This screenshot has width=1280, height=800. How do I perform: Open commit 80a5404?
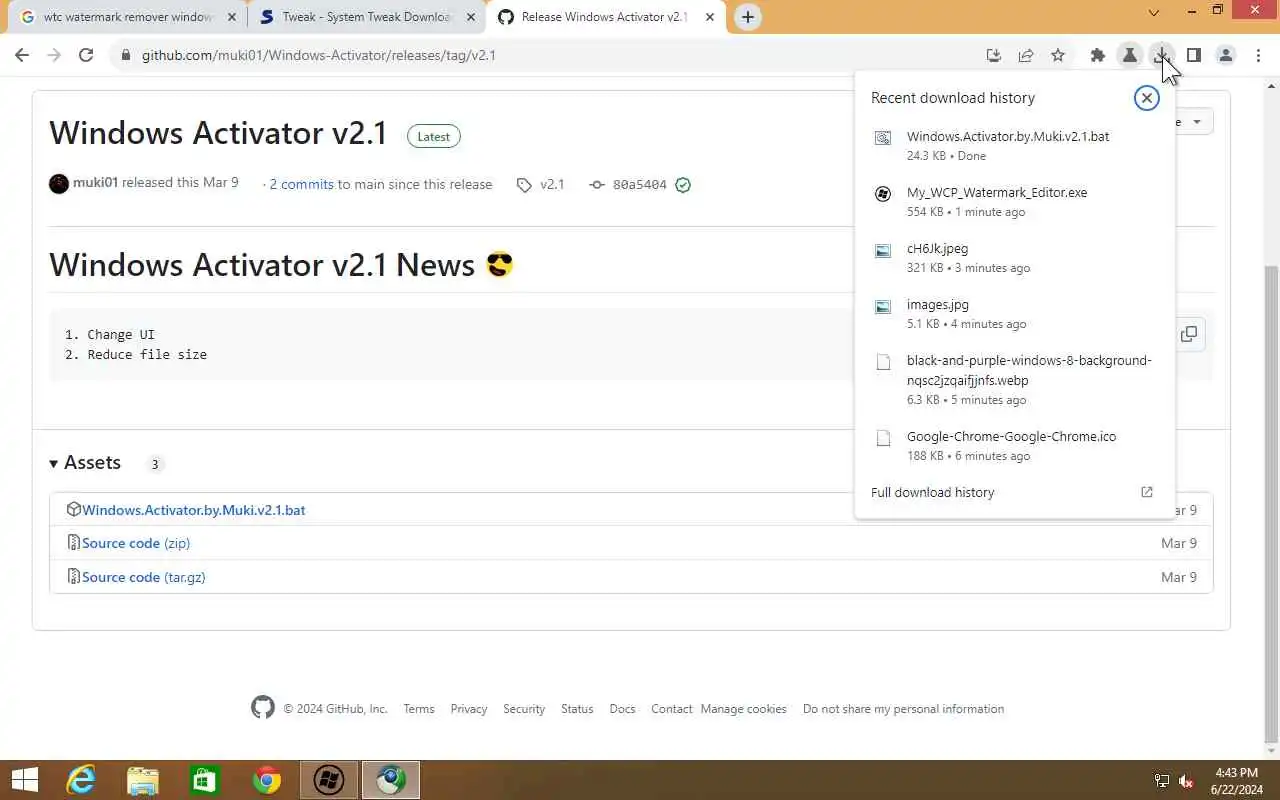tap(639, 184)
